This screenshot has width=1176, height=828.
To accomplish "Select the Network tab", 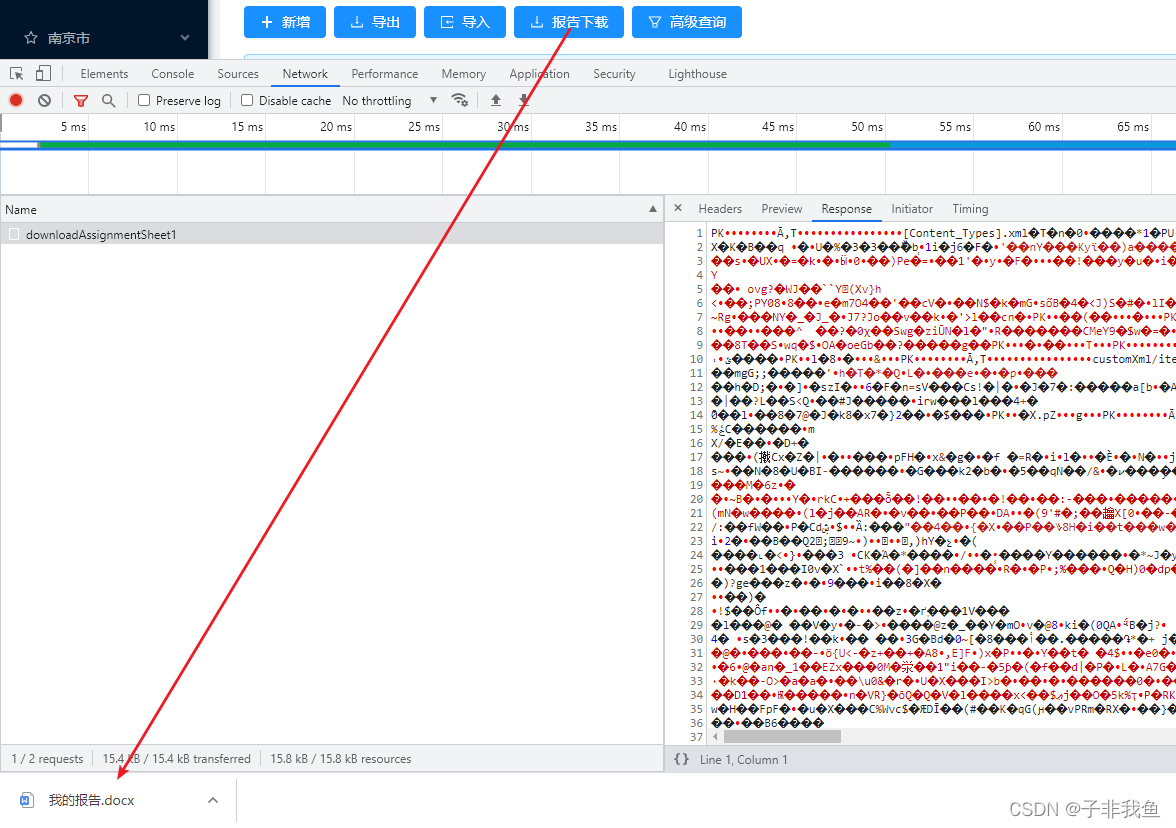I will click(304, 74).
